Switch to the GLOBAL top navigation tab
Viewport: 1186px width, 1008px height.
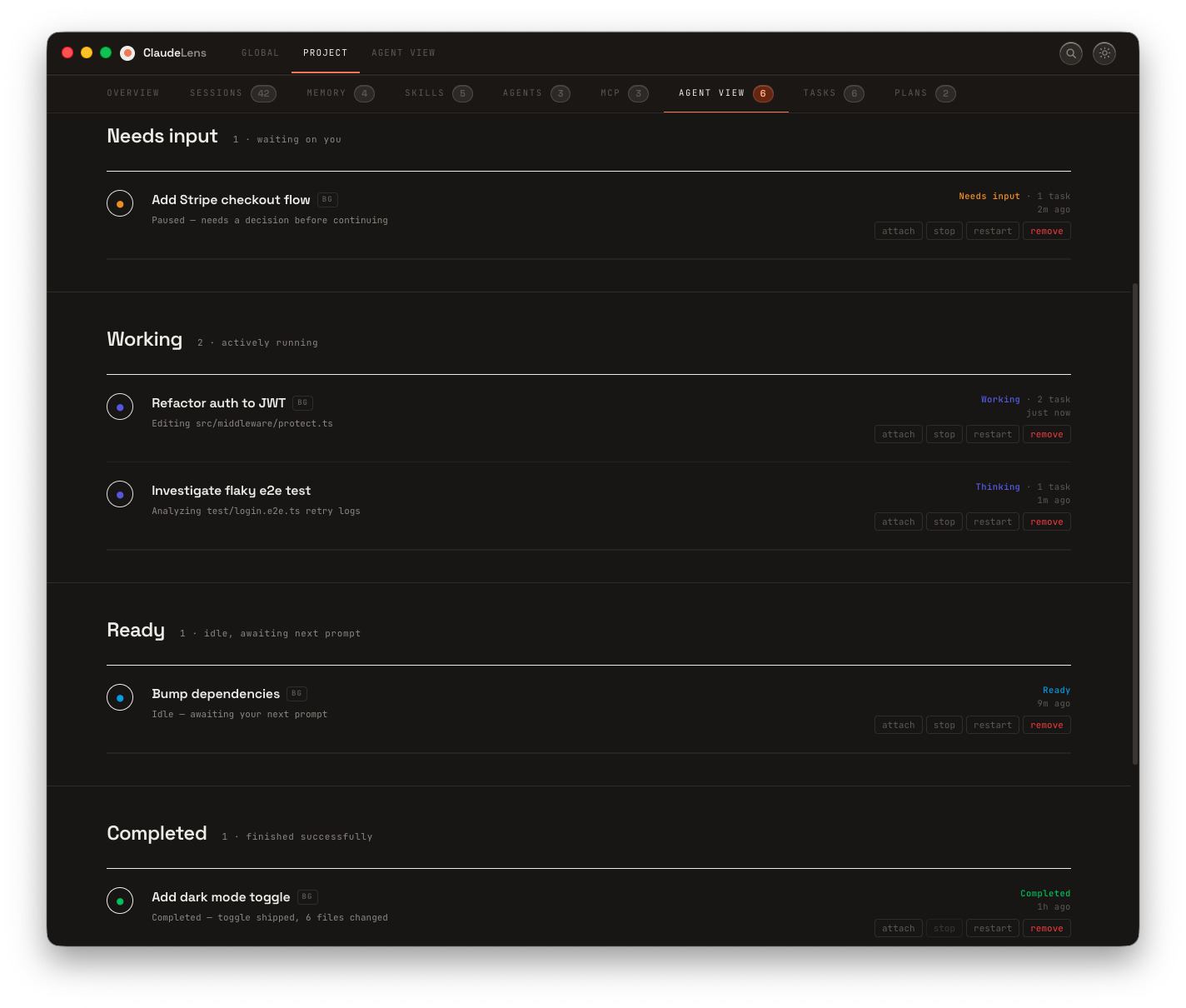261,53
